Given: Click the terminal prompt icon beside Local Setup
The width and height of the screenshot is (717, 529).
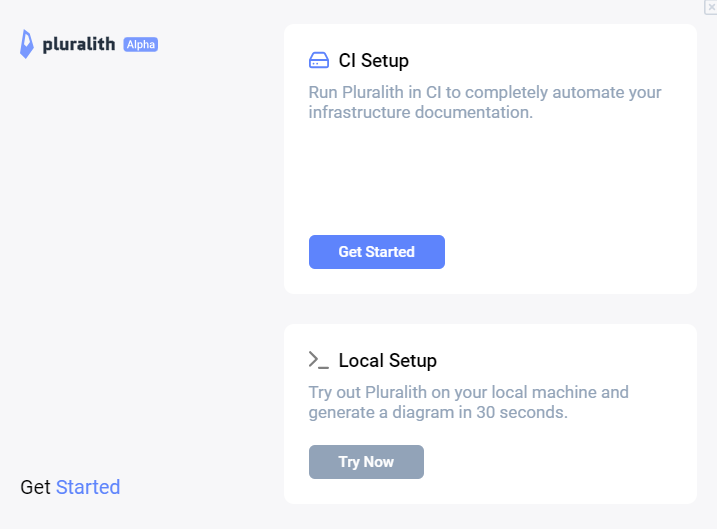Looking at the screenshot, I should click(319, 360).
